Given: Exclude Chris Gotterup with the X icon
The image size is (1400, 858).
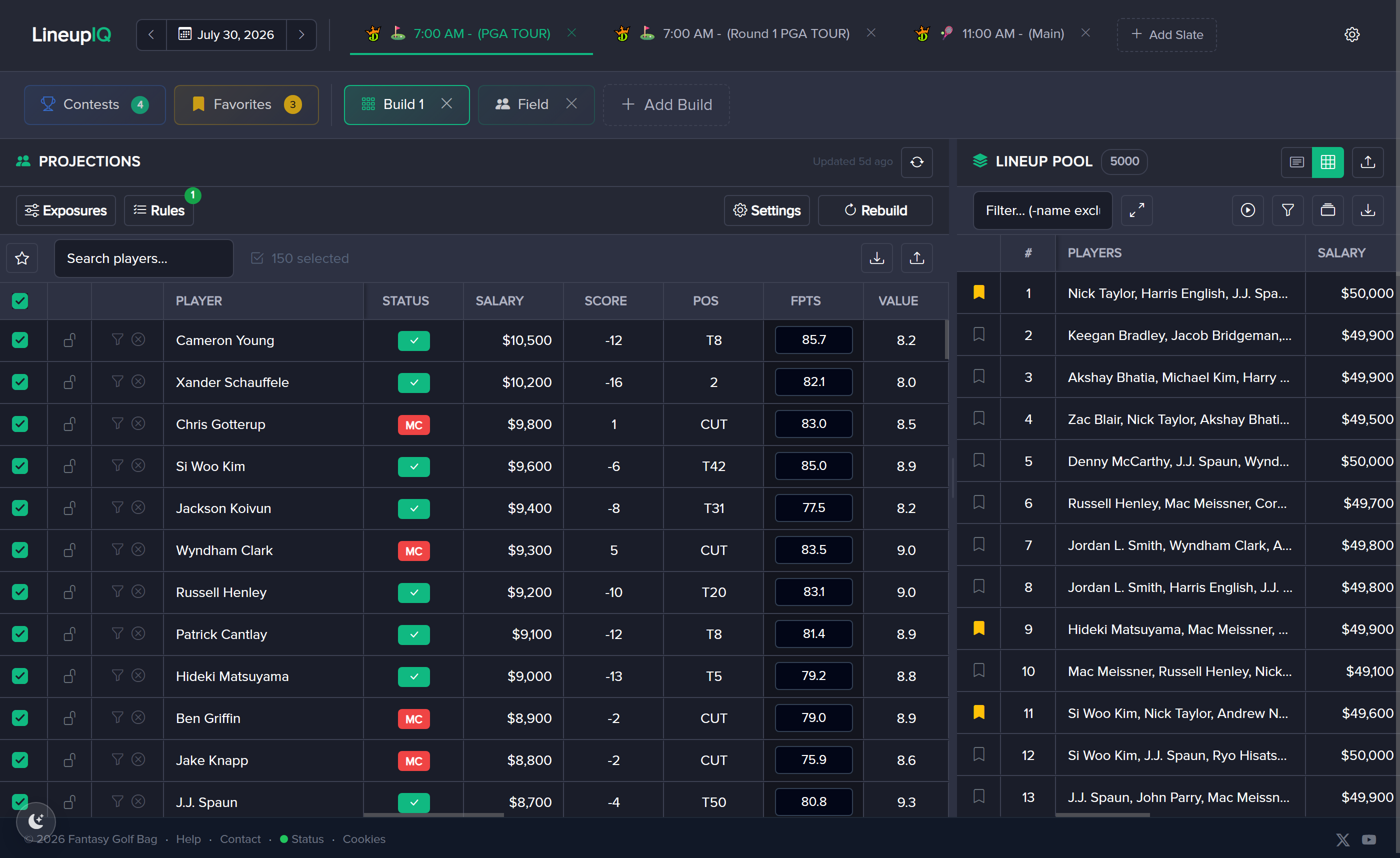Looking at the screenshot, I should click(x=138, y=423).
